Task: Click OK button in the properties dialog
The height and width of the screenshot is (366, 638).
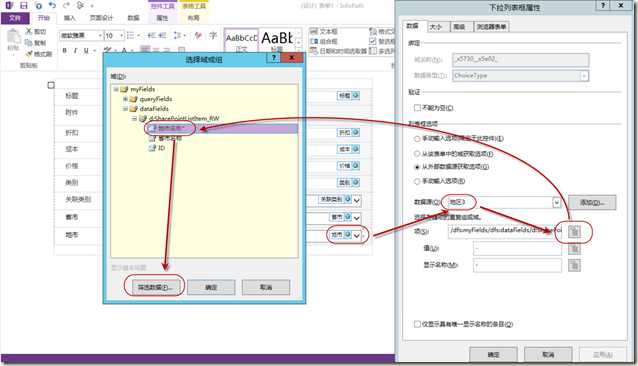Action: [493, 354]
